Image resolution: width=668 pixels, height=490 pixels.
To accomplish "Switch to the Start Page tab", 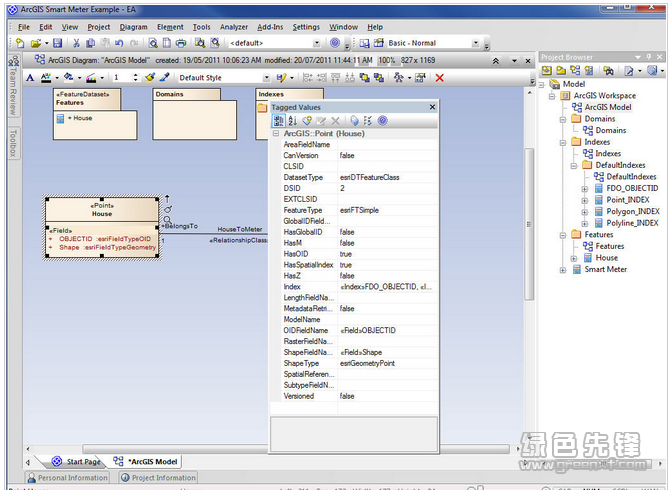I will point(76,461).
